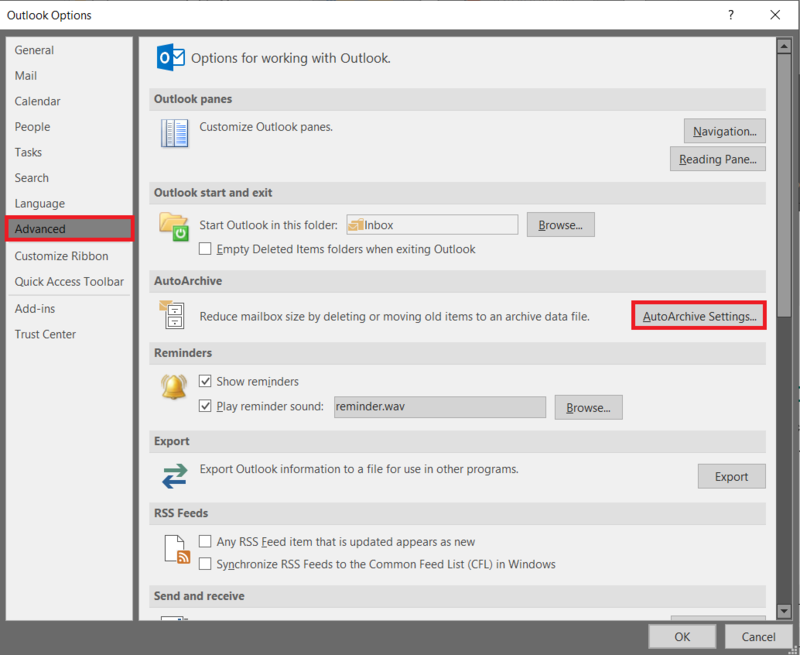Disable Play reminder sound checkbox
The height and width of the screenshot is (655, 800).
point(206,406)
